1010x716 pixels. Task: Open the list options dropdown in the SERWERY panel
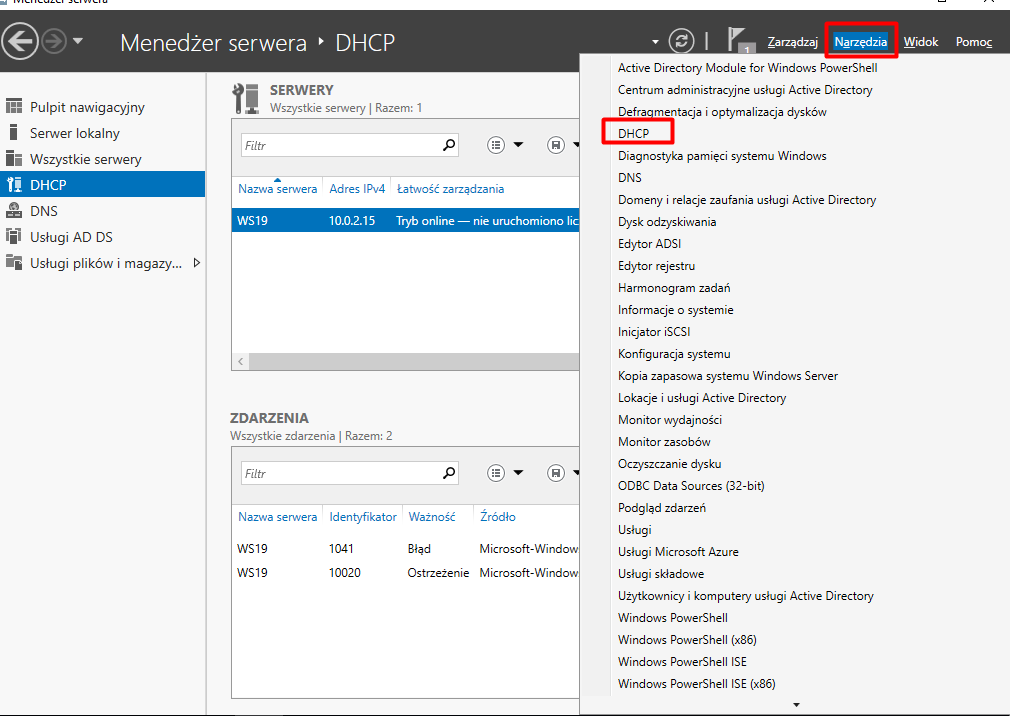[x=505, y=145]
